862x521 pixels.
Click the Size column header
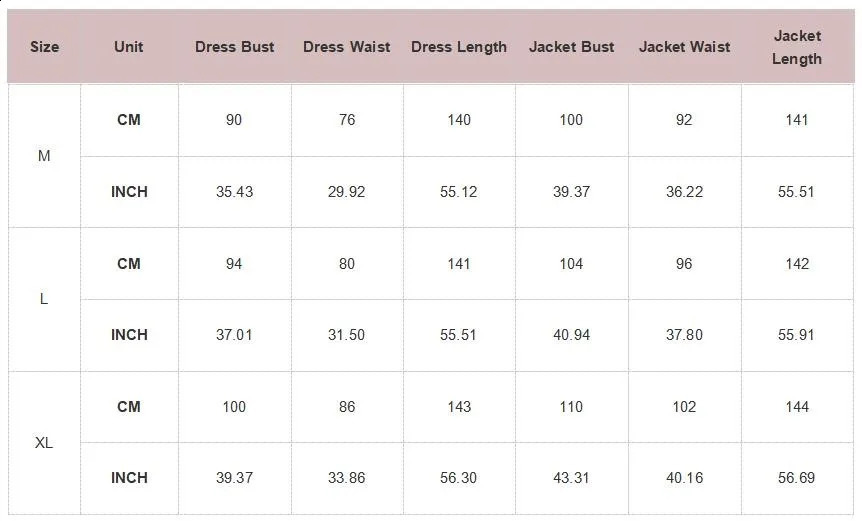[x=45, y=47]
